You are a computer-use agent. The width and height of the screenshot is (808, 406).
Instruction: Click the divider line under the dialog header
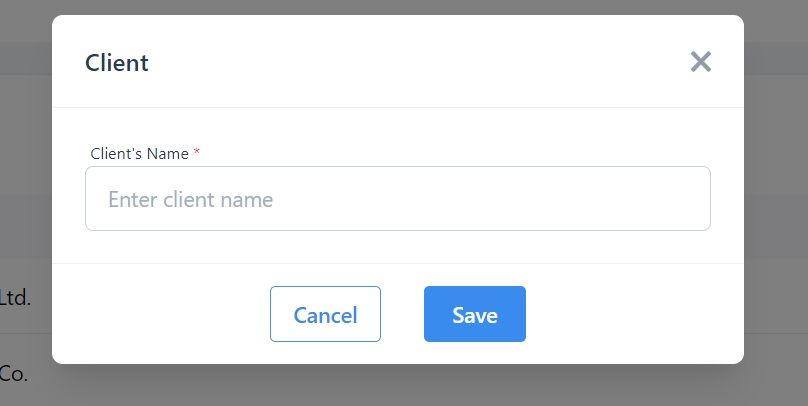(x=398, y=108)
